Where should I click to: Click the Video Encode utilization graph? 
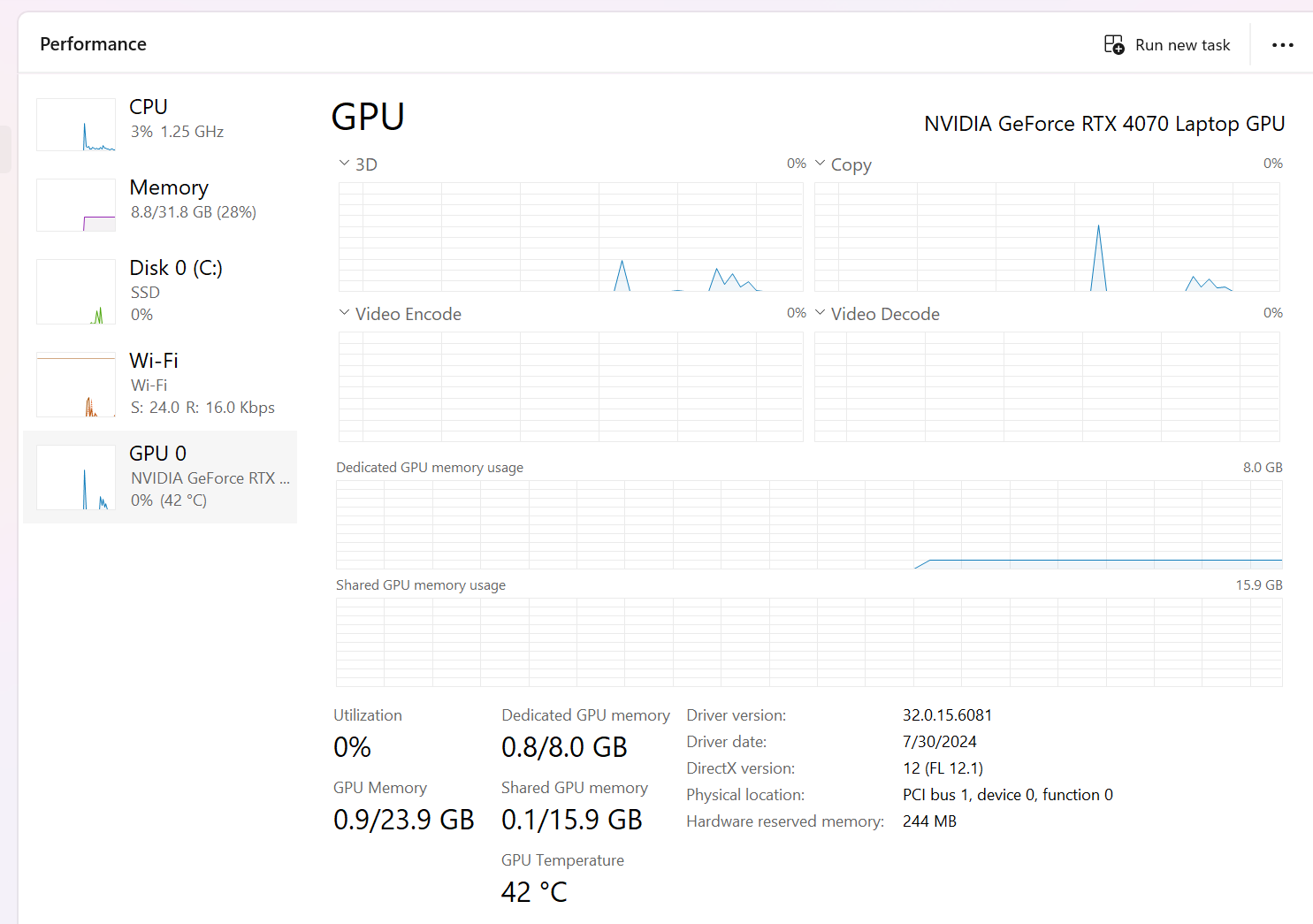coord(571,386)
